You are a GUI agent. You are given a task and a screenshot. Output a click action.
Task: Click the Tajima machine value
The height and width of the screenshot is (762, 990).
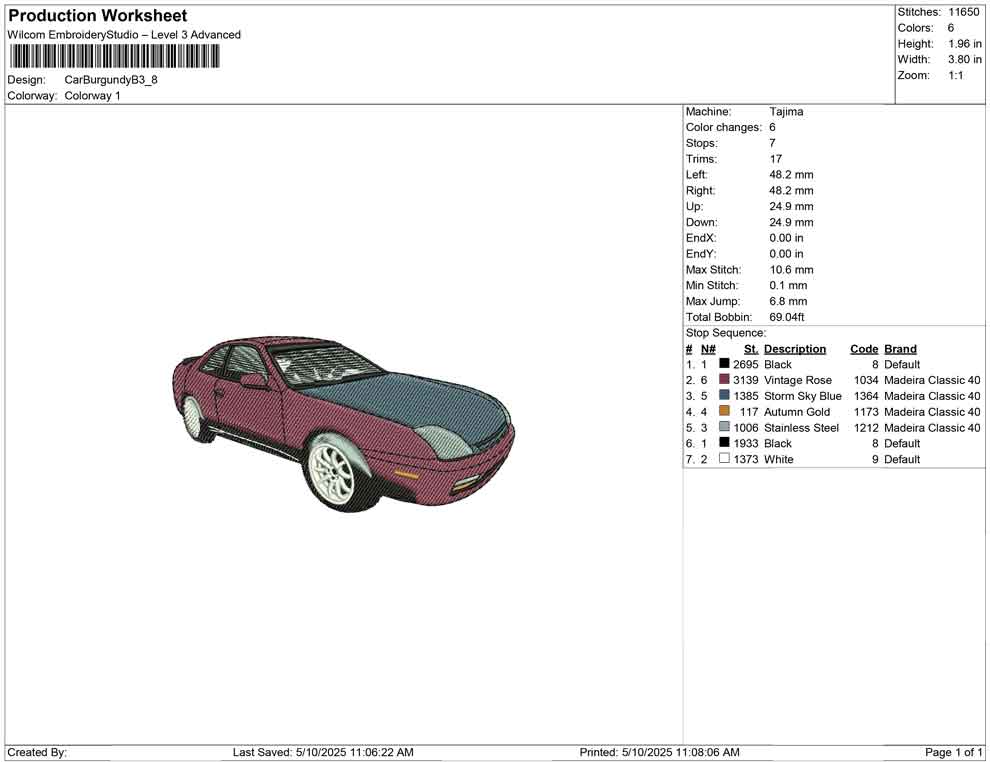786,112
